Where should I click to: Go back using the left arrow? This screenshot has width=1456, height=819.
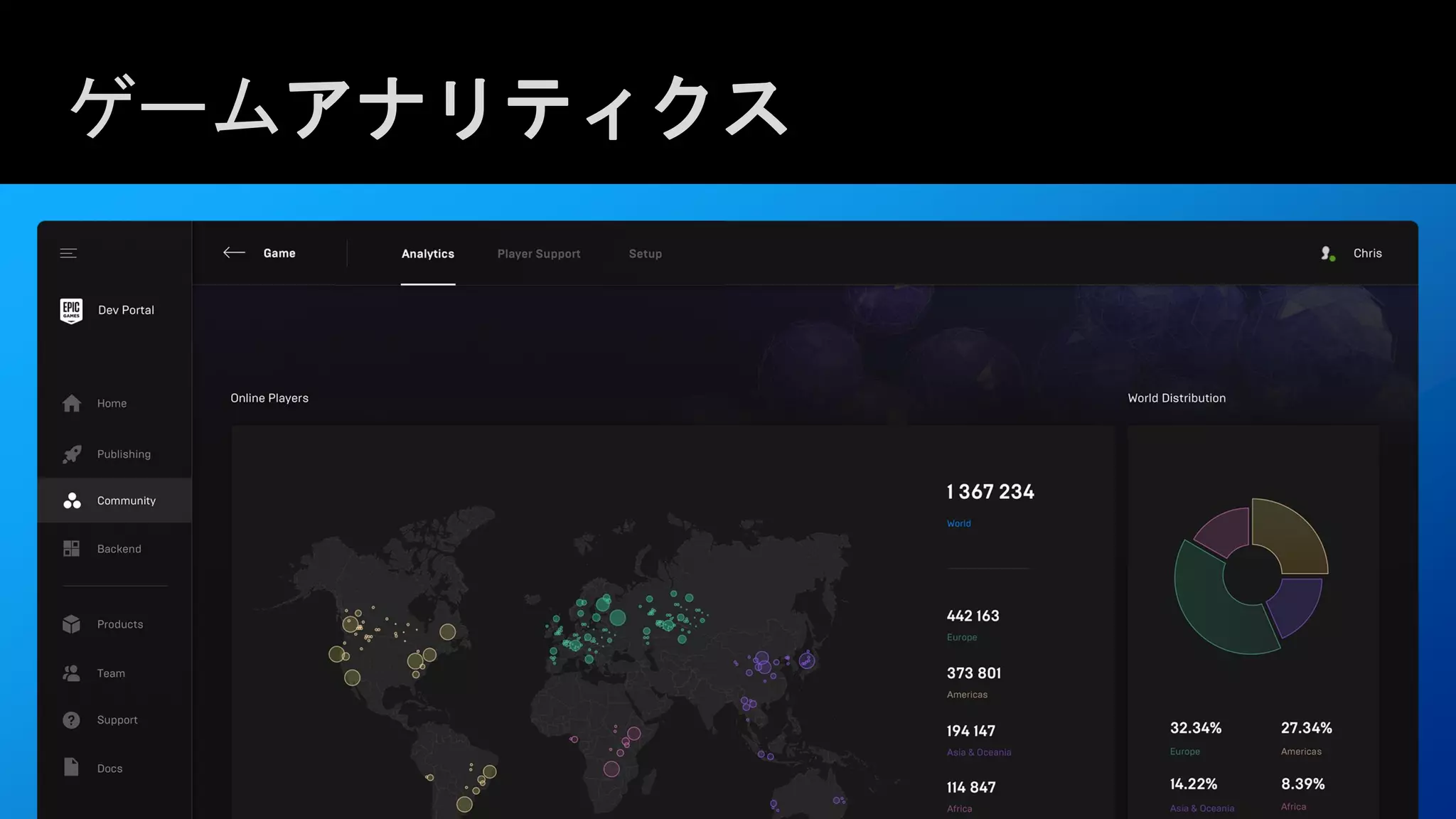point(234,253)
